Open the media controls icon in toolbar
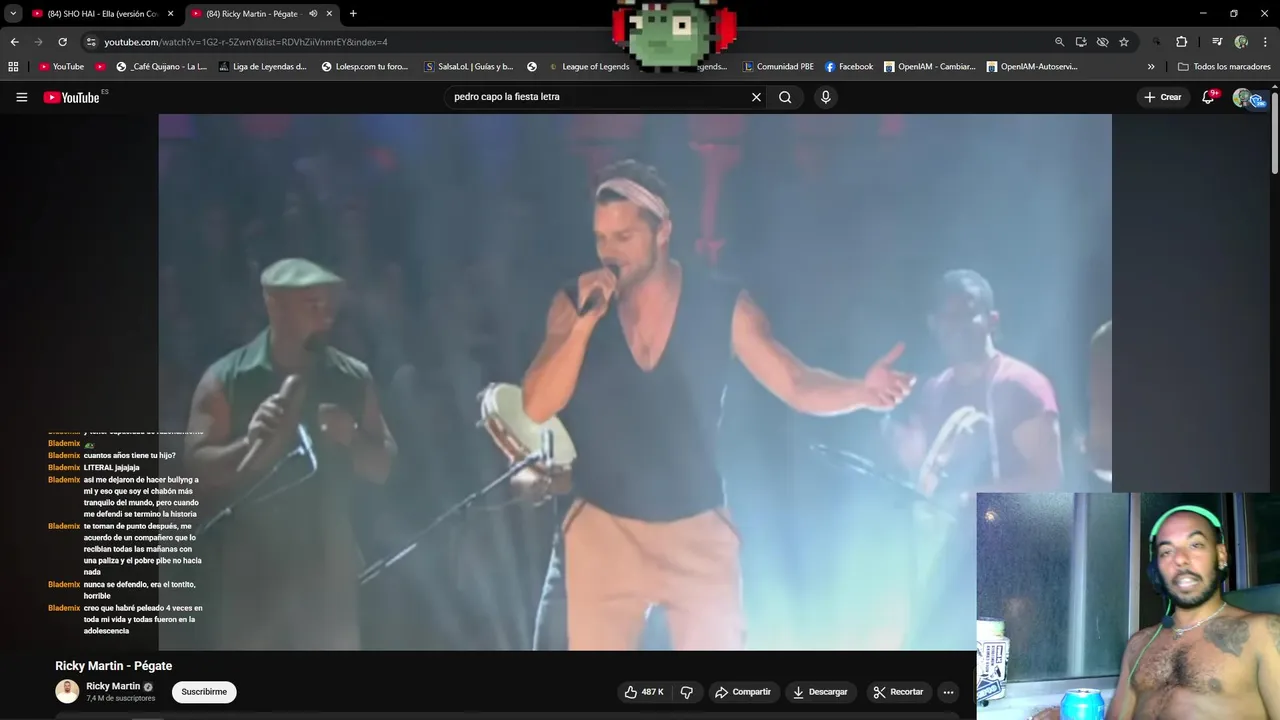 tap(1217, 42)
